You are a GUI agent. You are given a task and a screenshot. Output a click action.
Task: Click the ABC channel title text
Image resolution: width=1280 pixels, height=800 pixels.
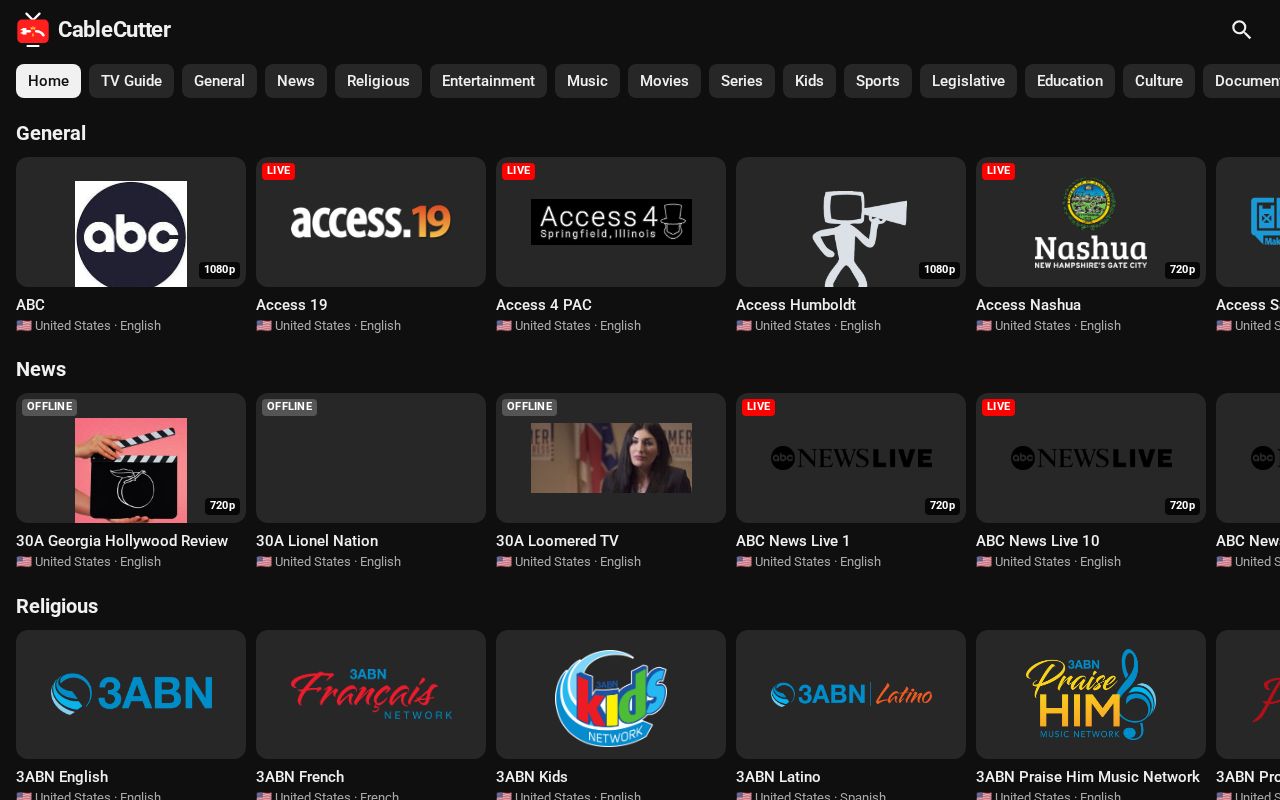[x=30, y=305]
